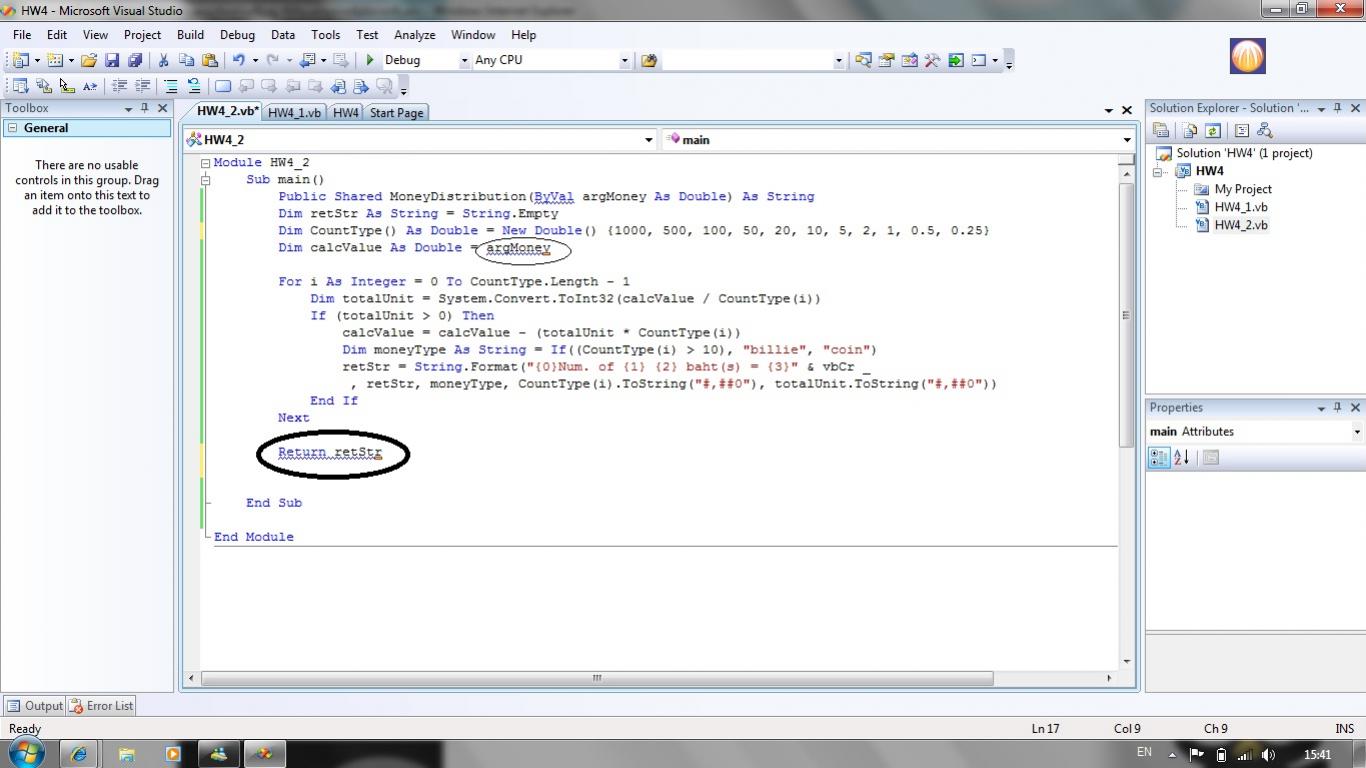This screenshot has width=1366, height=768.
Task: Open Internet Explorer from the taskbar
Action: click(x=78, y=754)
